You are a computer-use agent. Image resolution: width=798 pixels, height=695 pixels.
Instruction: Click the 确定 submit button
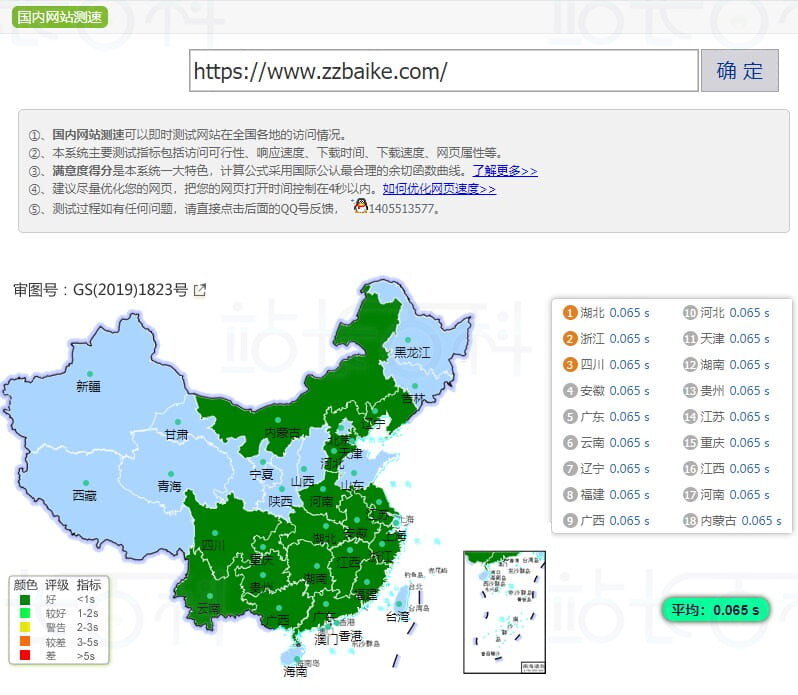point(739,71)
